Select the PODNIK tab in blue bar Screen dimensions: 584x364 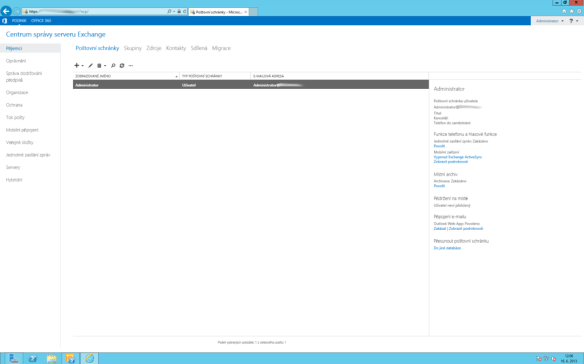coord(19,21)
